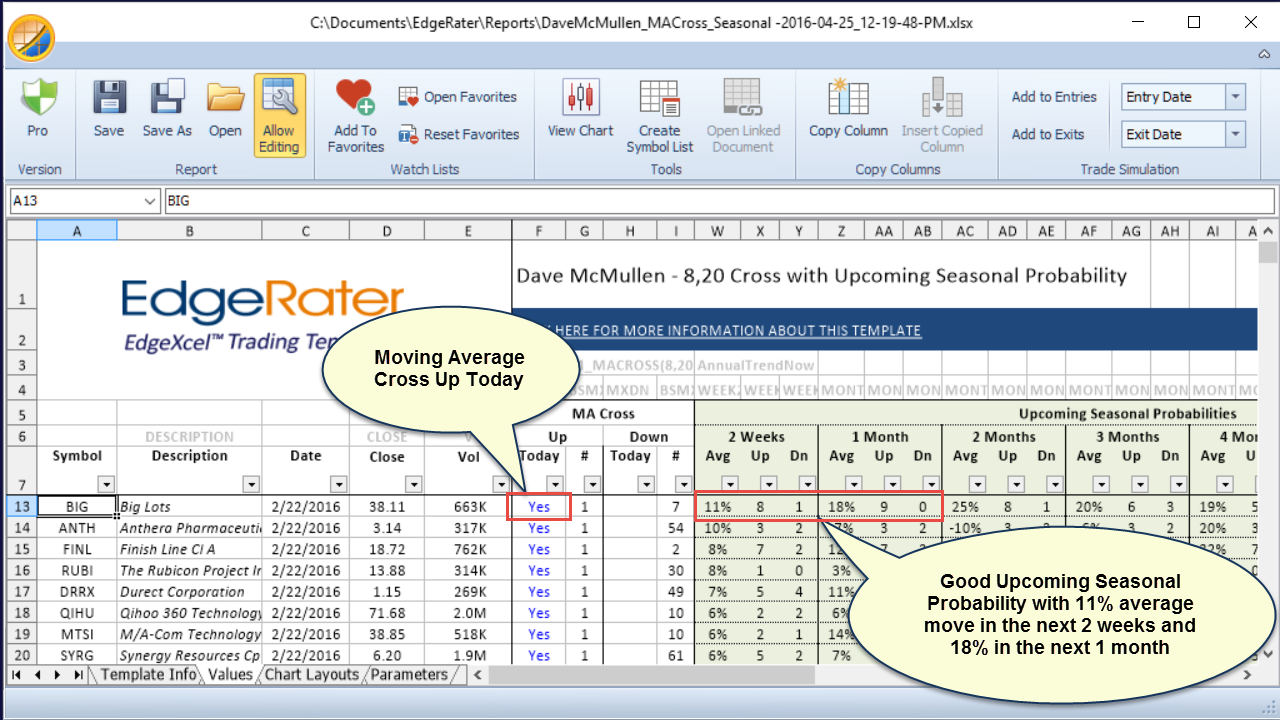This screenshot has height=720, width=1280.
Task: Select the ANTH symbol cell
Action: [x=77, y=528]
